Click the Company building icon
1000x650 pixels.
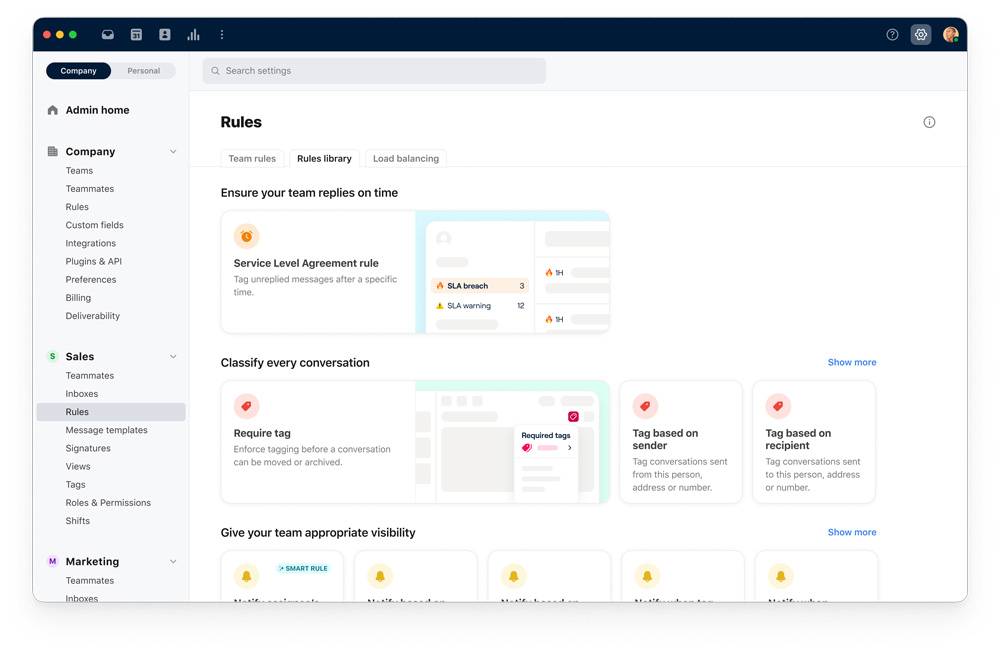pyautogui.click(x=53, y=151)
